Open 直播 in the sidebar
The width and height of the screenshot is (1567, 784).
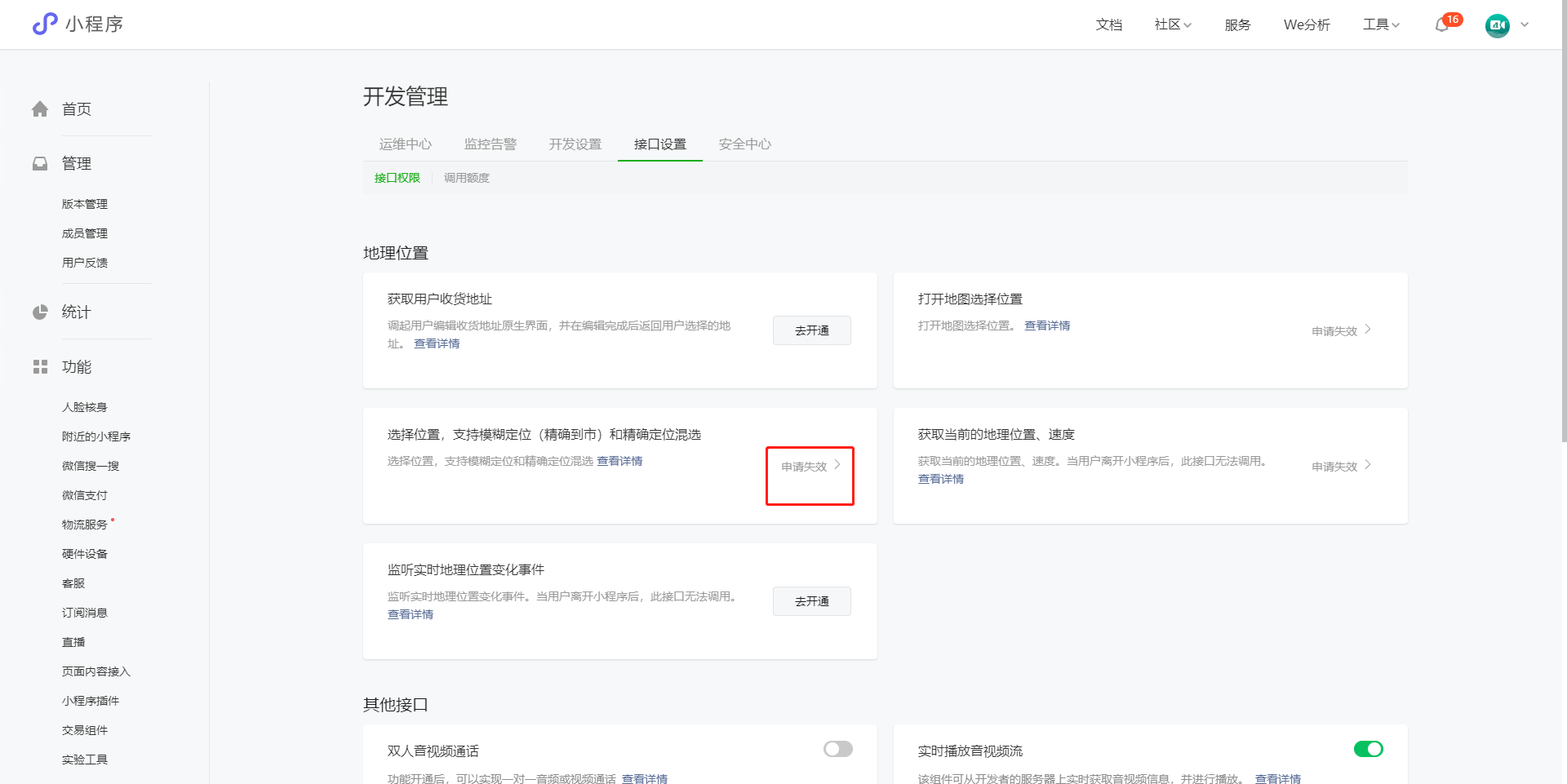point(73,642)
